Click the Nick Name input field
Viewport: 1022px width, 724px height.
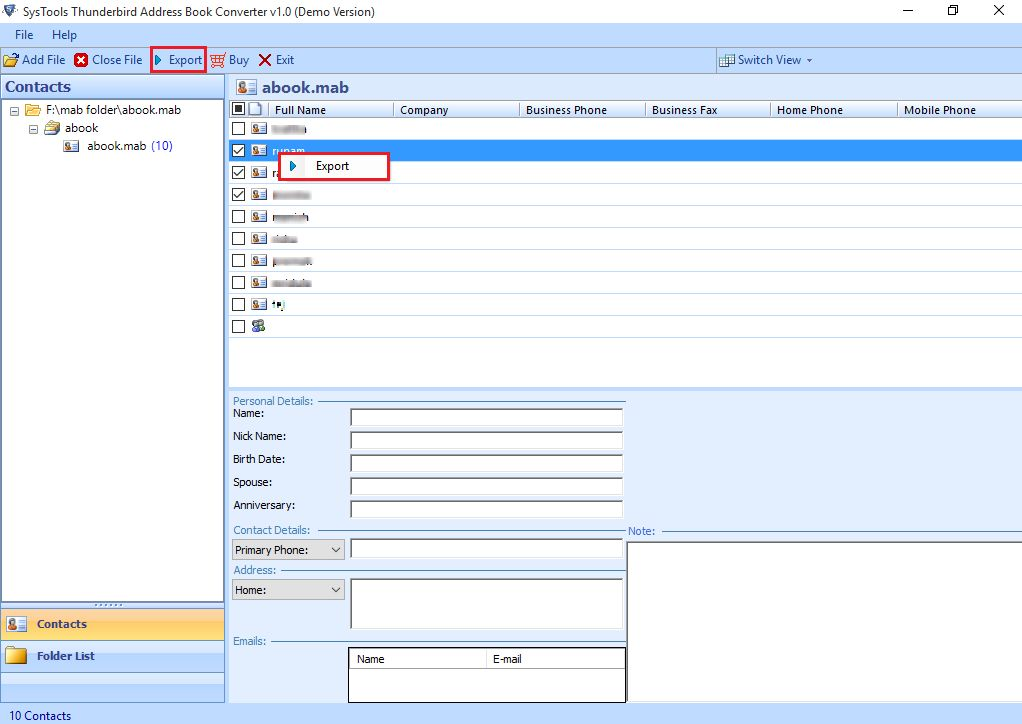(x=486, y=440)
